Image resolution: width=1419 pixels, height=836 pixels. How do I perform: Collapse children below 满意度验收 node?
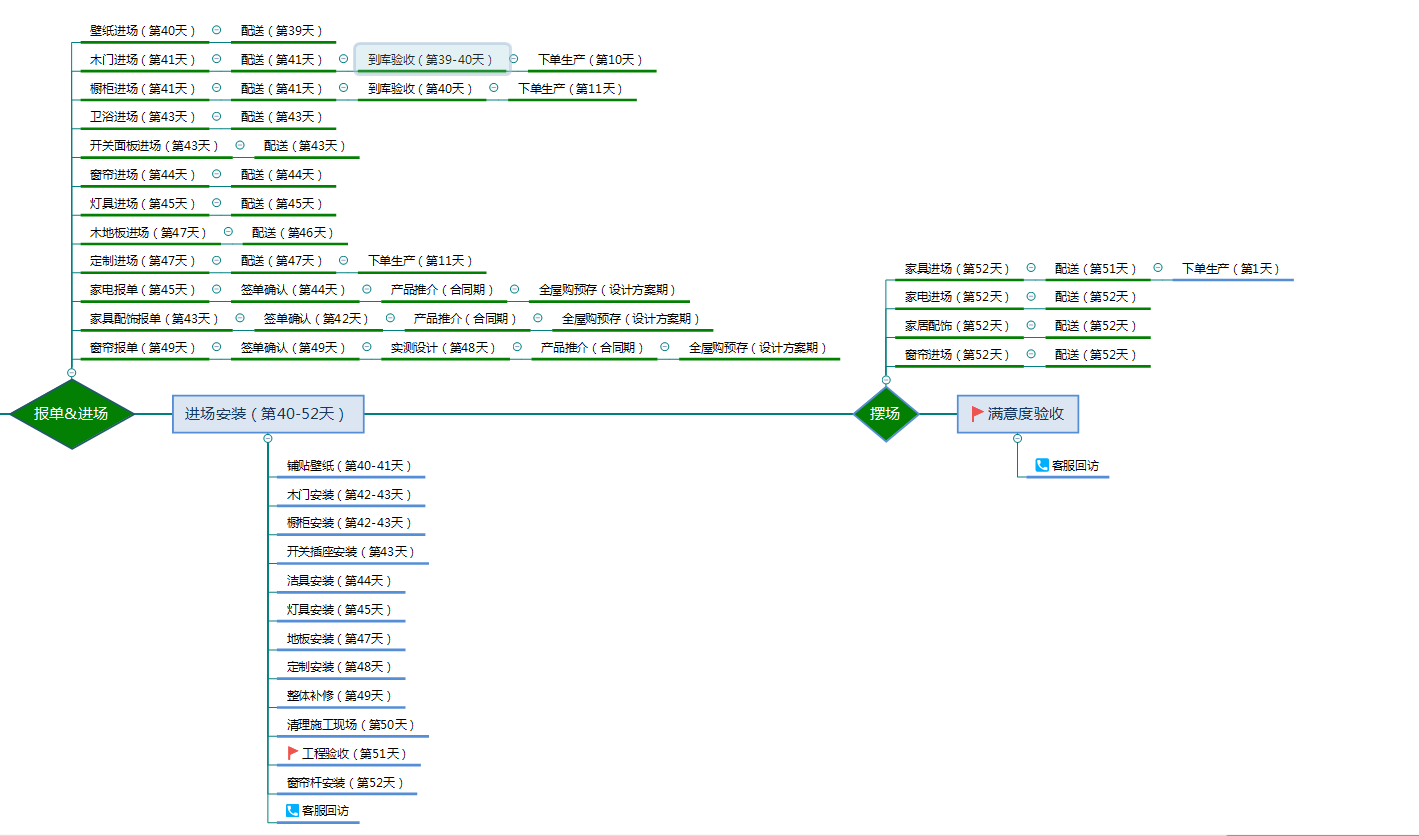(1017, 438)
